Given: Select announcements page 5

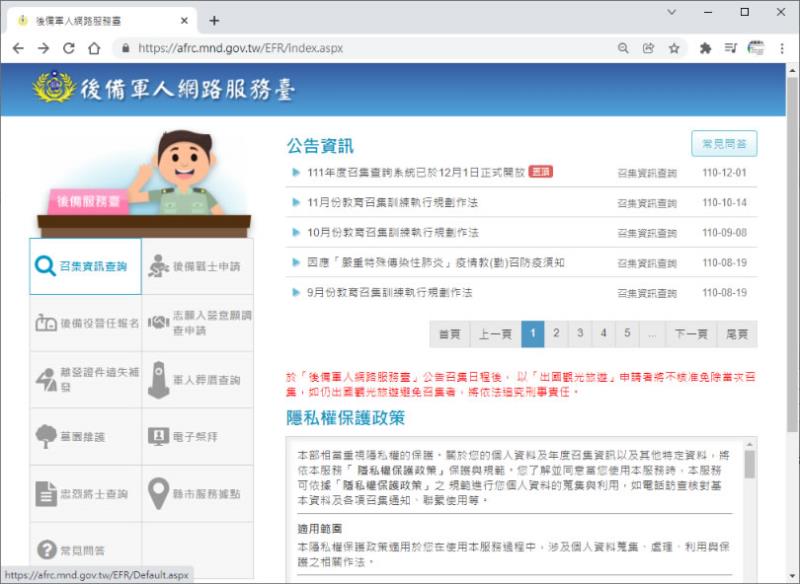Looking at the screenshot, I should tap(627, 334).
